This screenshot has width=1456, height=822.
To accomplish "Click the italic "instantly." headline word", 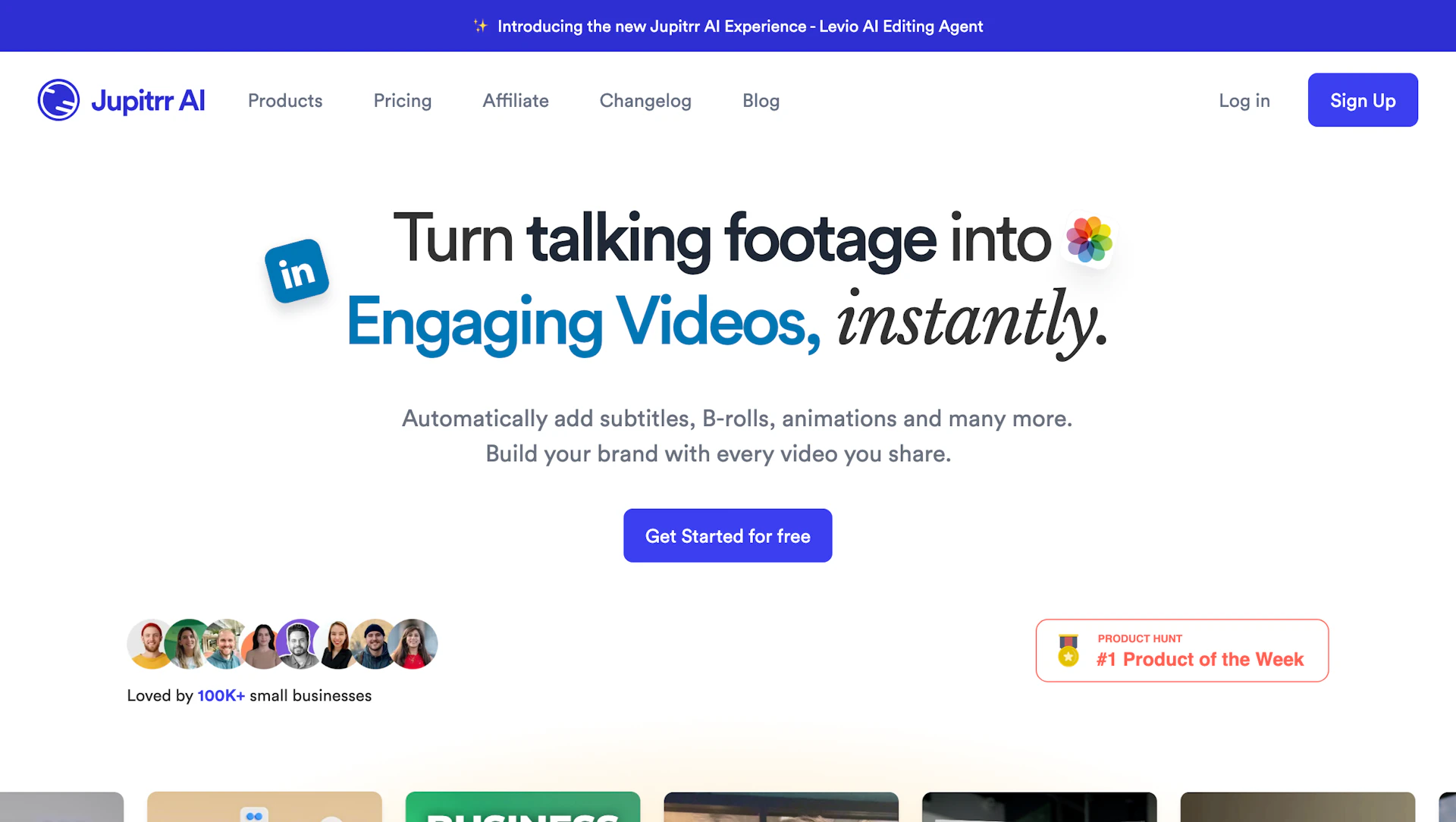I will pos(972,323).
